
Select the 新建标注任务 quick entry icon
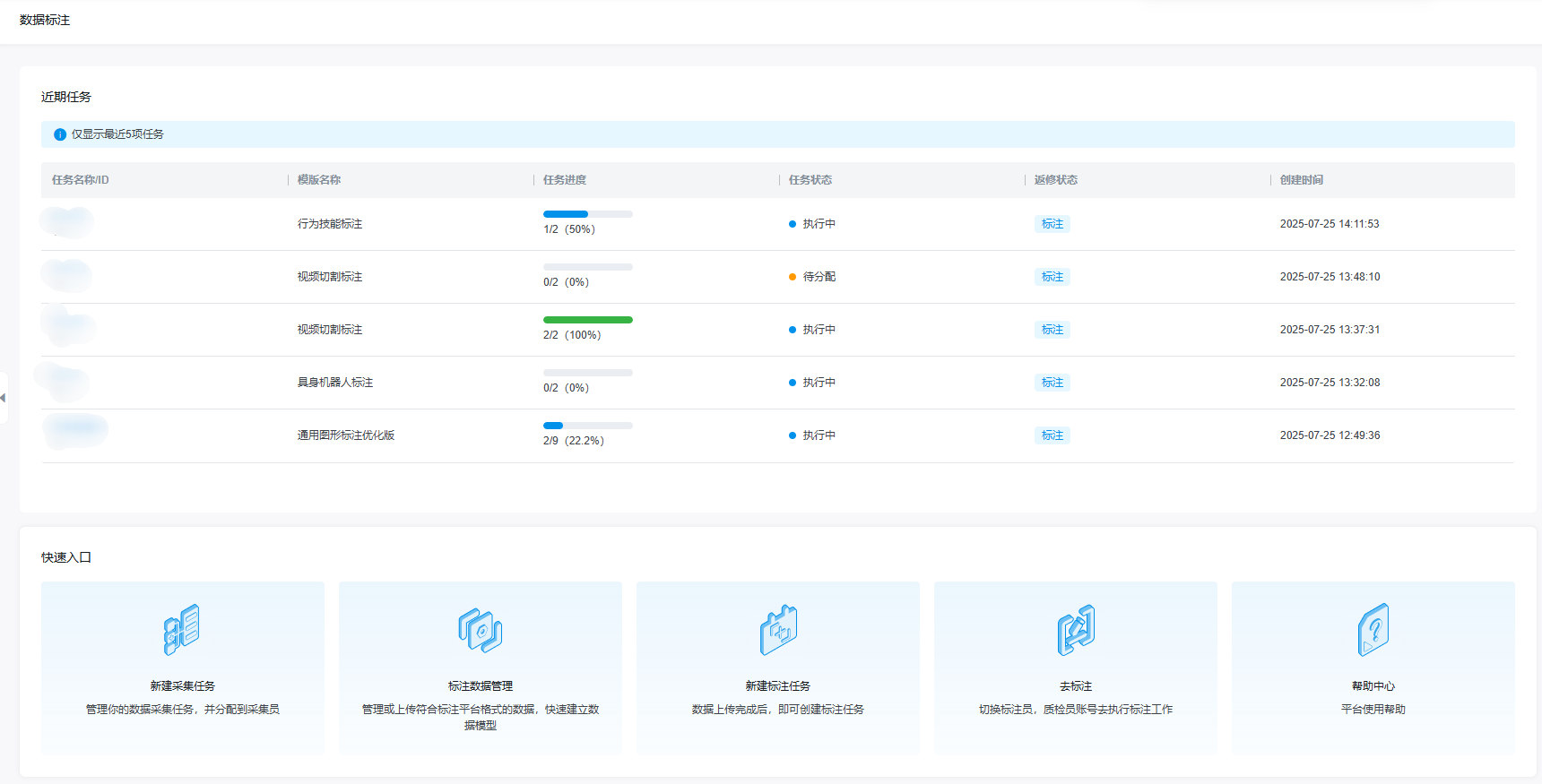pos(778,629)
